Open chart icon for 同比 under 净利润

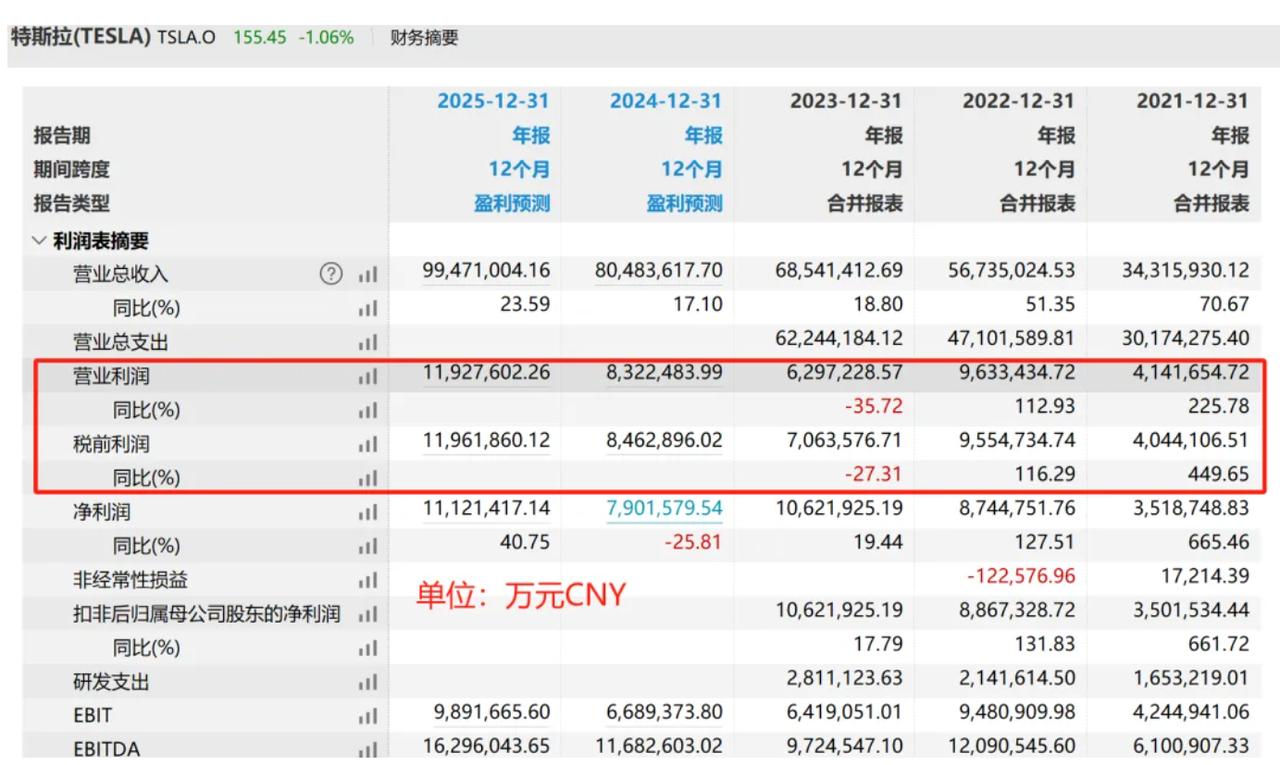(x=368, y=546)
